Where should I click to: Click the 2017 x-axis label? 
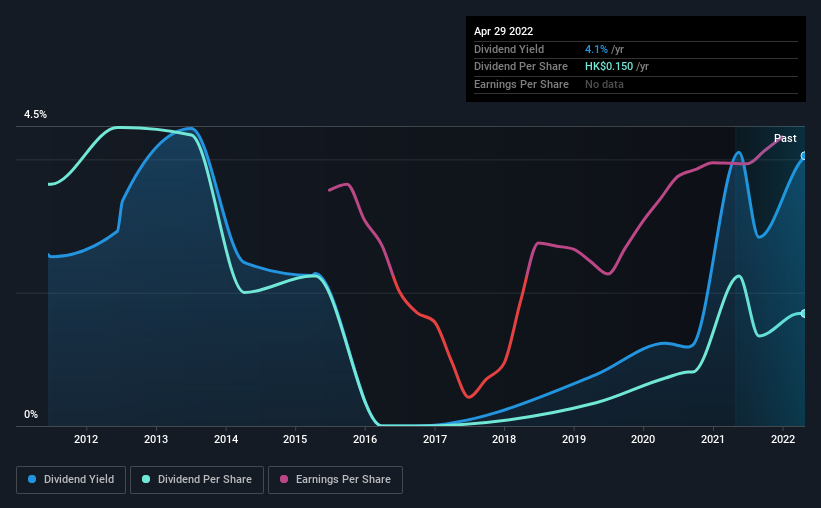[x=435, y=439]
